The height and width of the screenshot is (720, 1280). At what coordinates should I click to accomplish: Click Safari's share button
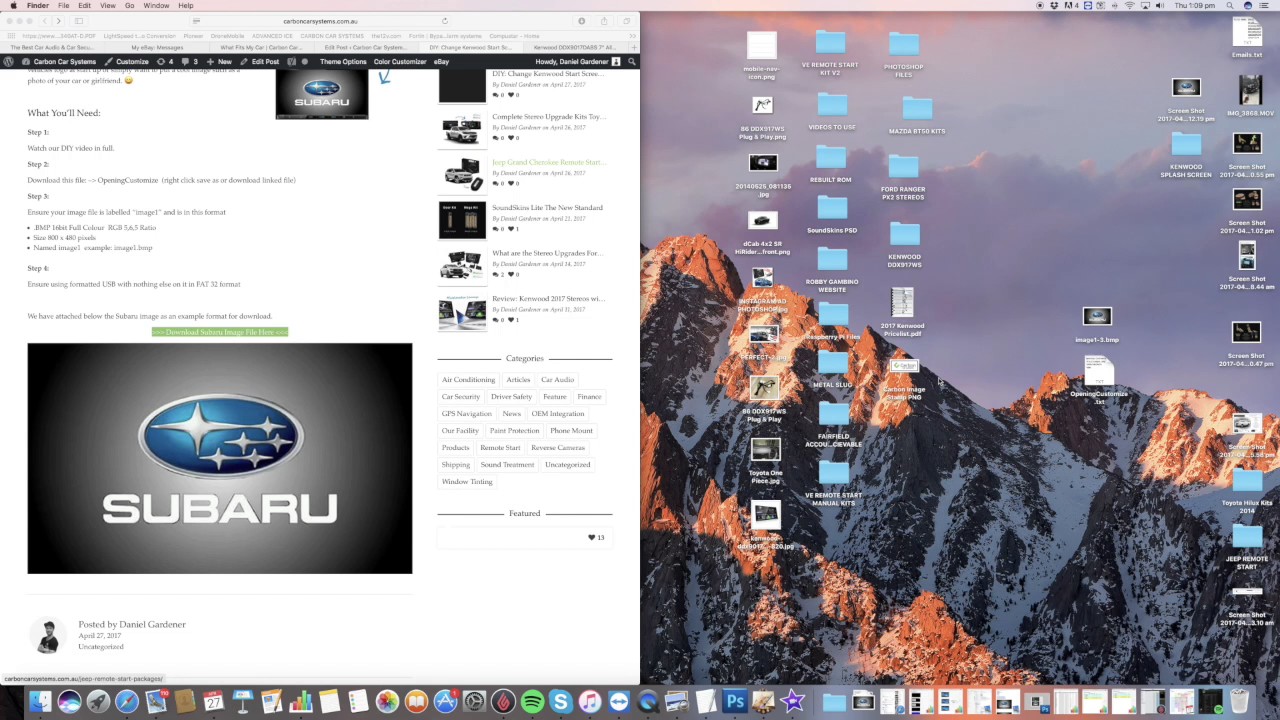click(x=604, y=21)
